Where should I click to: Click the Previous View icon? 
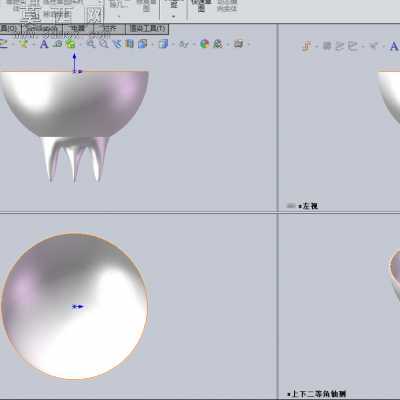coord(117,44)
